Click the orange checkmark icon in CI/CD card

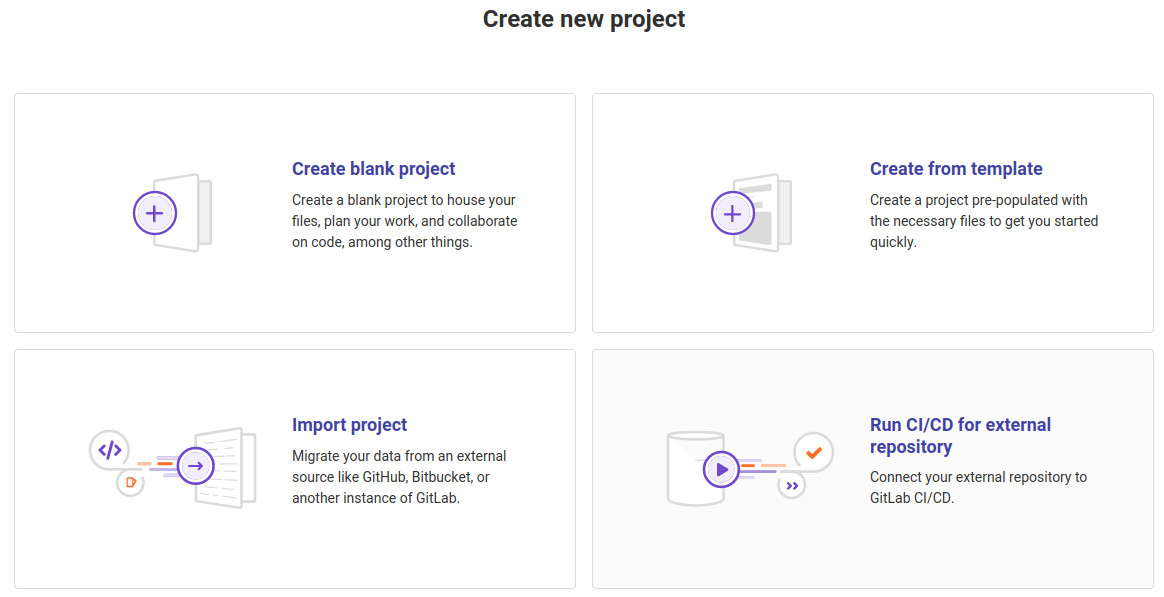(x=814, y=452)
